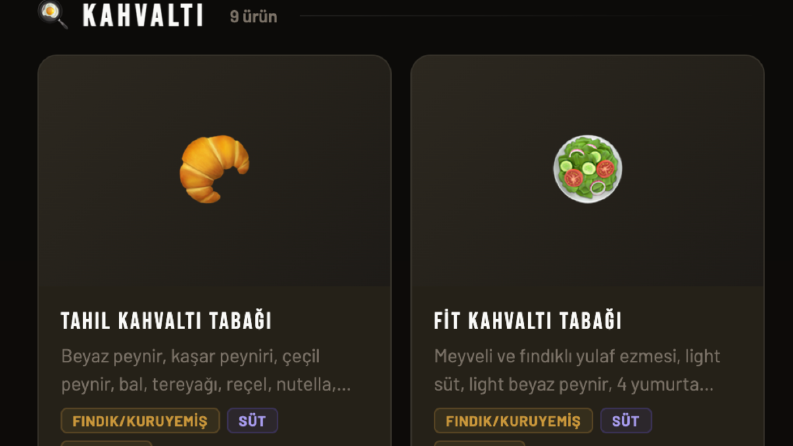793x446 pixels.
Task: Click the frying pan egg icon beside KAHVALTI
Action: [53, 14]
